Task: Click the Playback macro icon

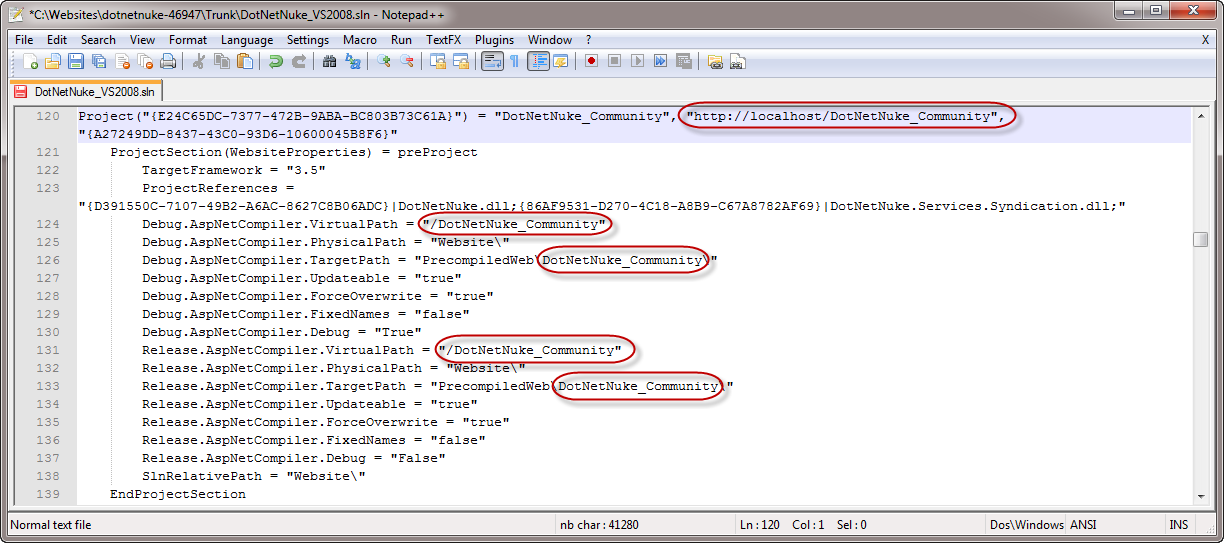Action: (x=638, y=62)
